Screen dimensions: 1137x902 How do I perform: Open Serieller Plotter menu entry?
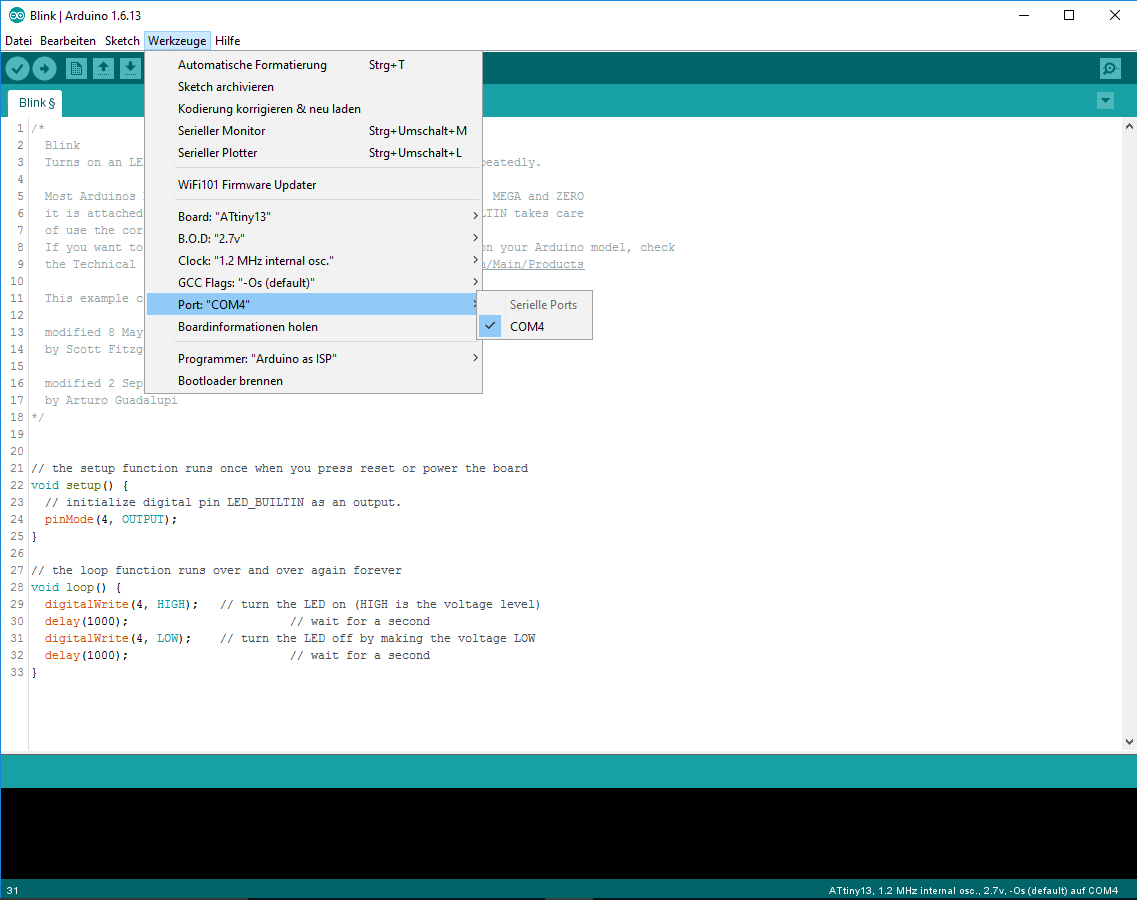314,153
